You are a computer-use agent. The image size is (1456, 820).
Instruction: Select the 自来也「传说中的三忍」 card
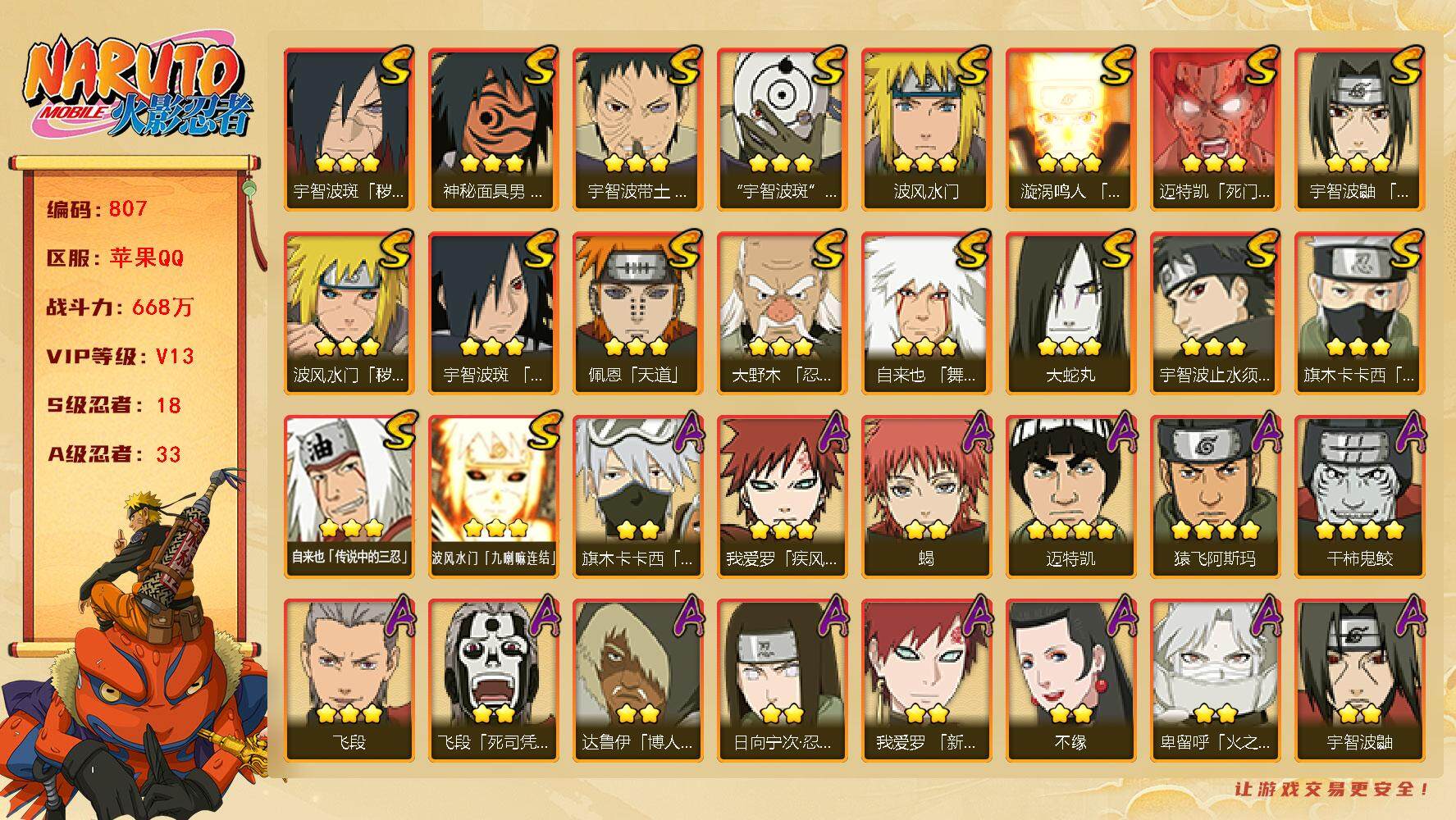point(349,497)
